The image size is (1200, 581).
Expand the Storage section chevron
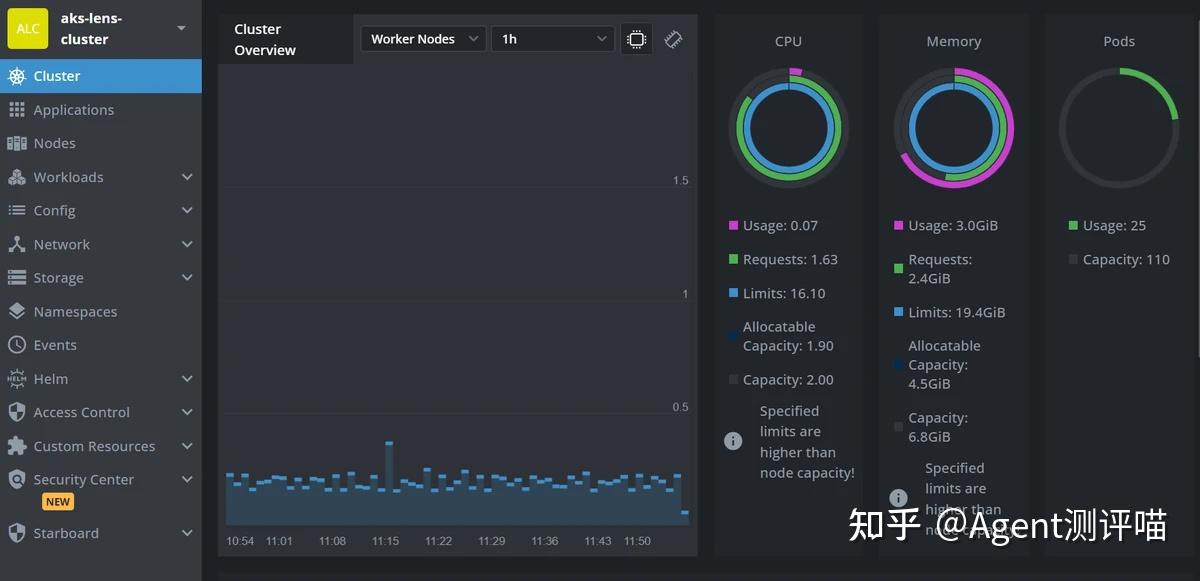(x=187, y=278)
